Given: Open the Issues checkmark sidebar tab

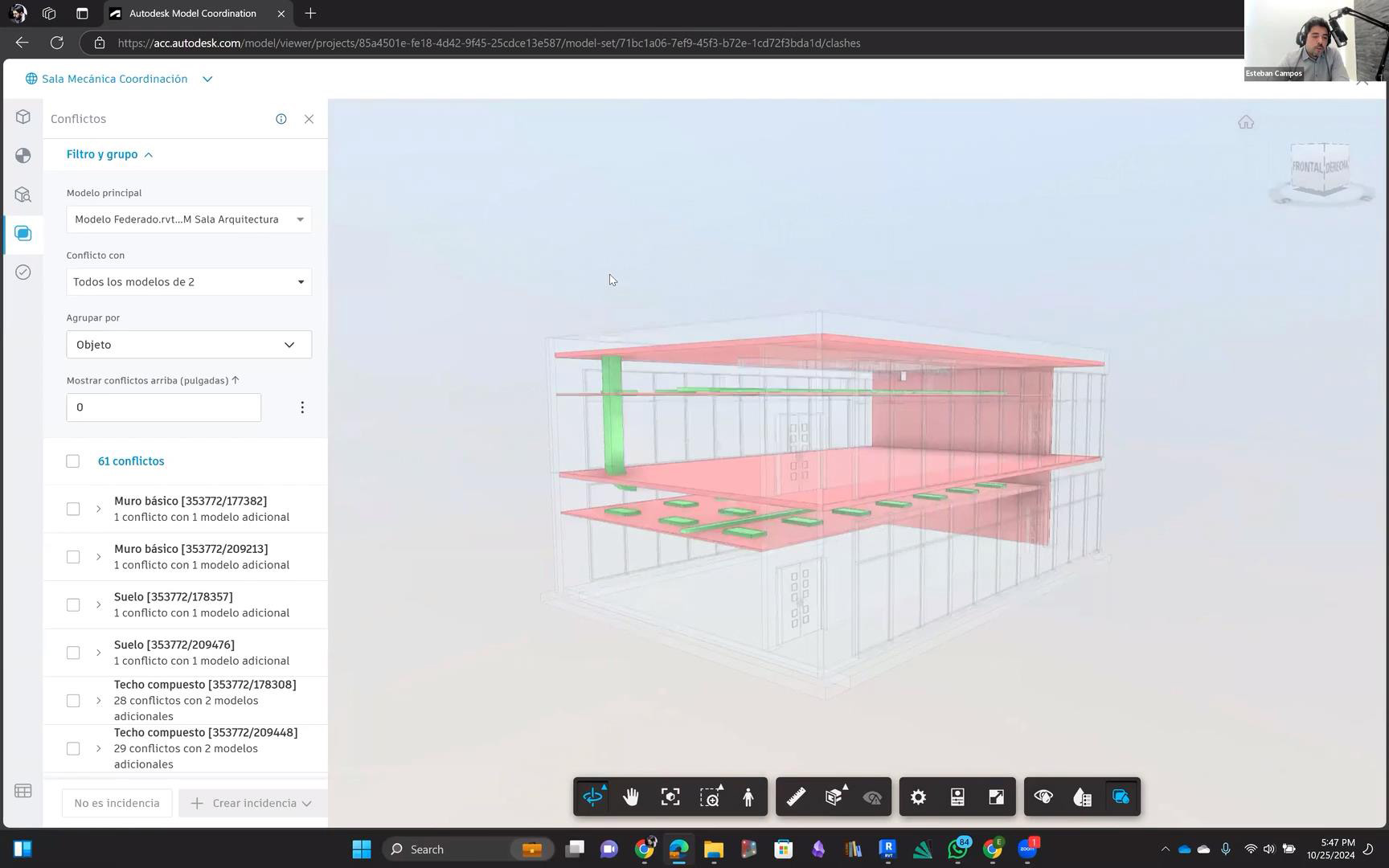Looking at the screenshot, I should 23,272.
